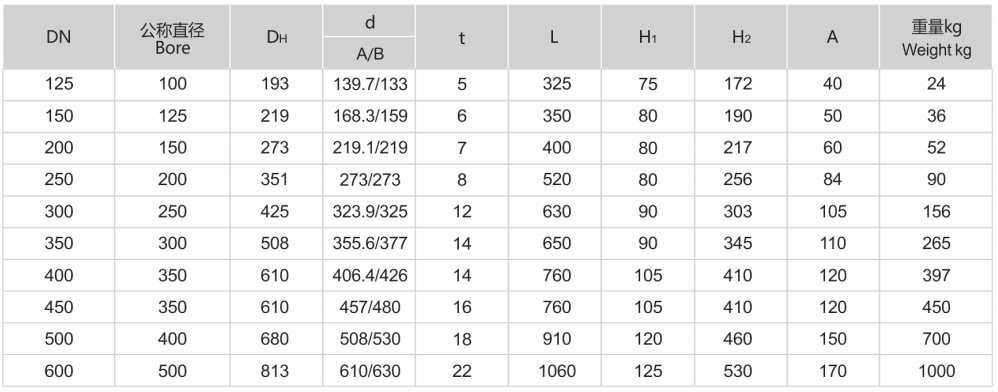Click the 重量kg Weight kg header
Image resolution: width=998 pixels, height=392 pixels.
click(936, 38)
